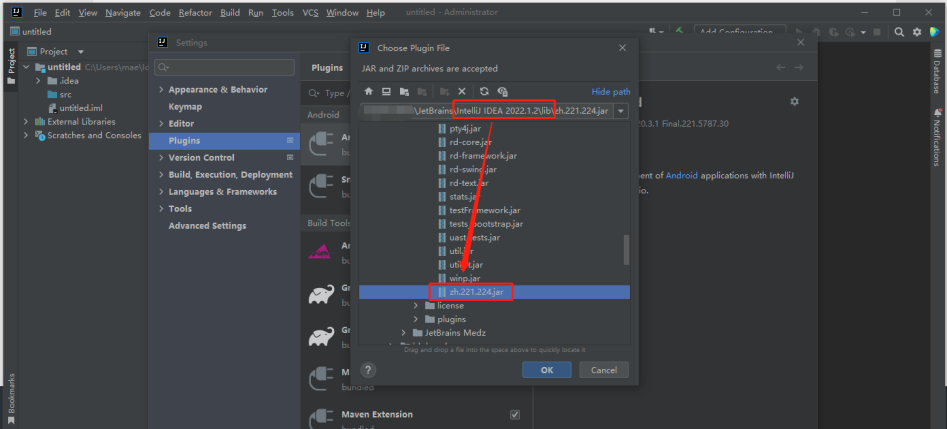Select zh.221.224.jar in file list
Viewport: 947px width, 429px height.
(494, 292)
